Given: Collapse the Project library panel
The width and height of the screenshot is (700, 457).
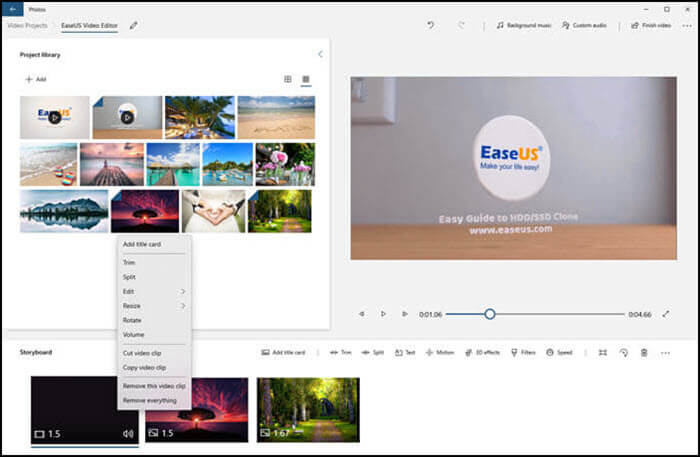Looking at the screenshot, I should tap(320, 54).
